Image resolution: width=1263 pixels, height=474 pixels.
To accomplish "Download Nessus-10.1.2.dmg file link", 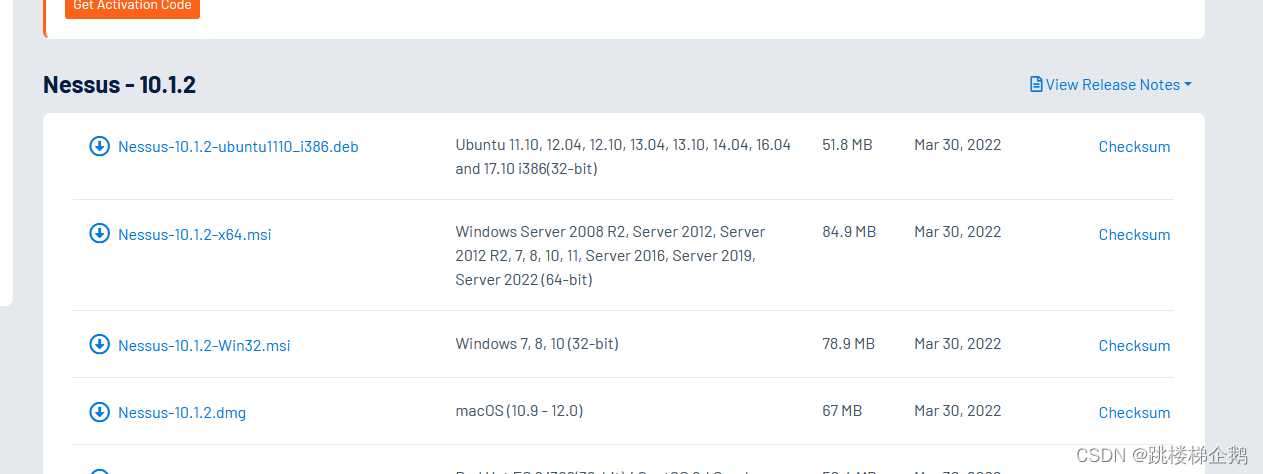I will point(182,413).
